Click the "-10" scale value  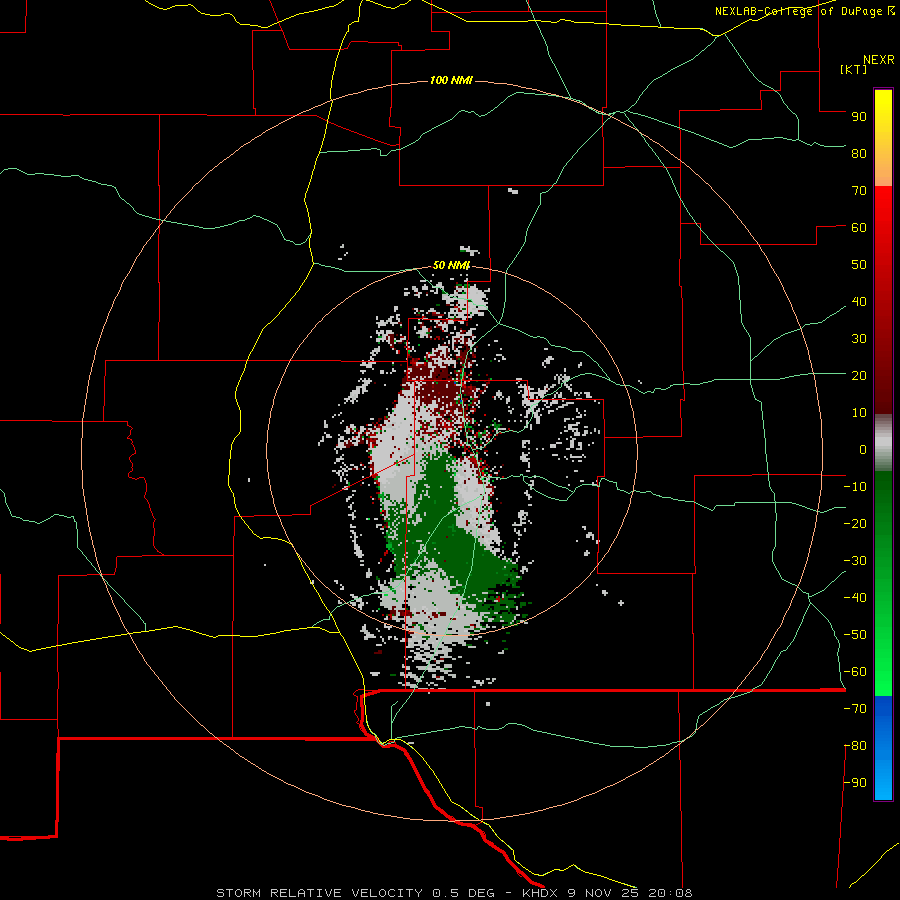[855, 487]
